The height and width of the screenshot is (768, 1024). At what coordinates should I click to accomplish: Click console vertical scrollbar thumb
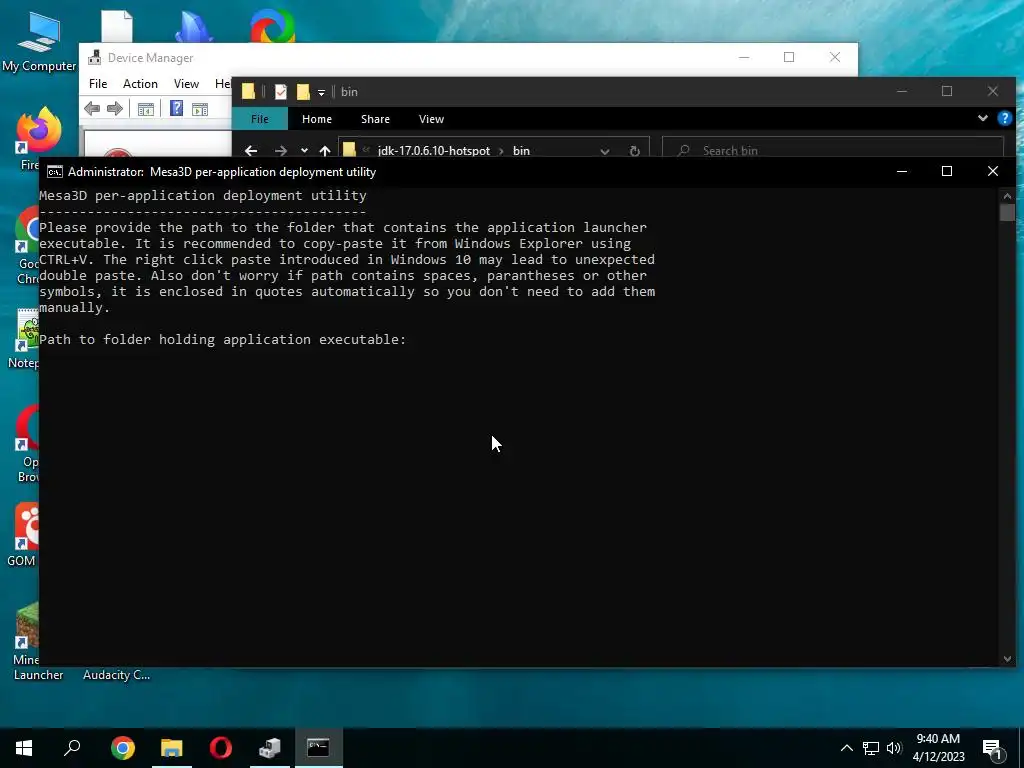[x=1007, y=213]
